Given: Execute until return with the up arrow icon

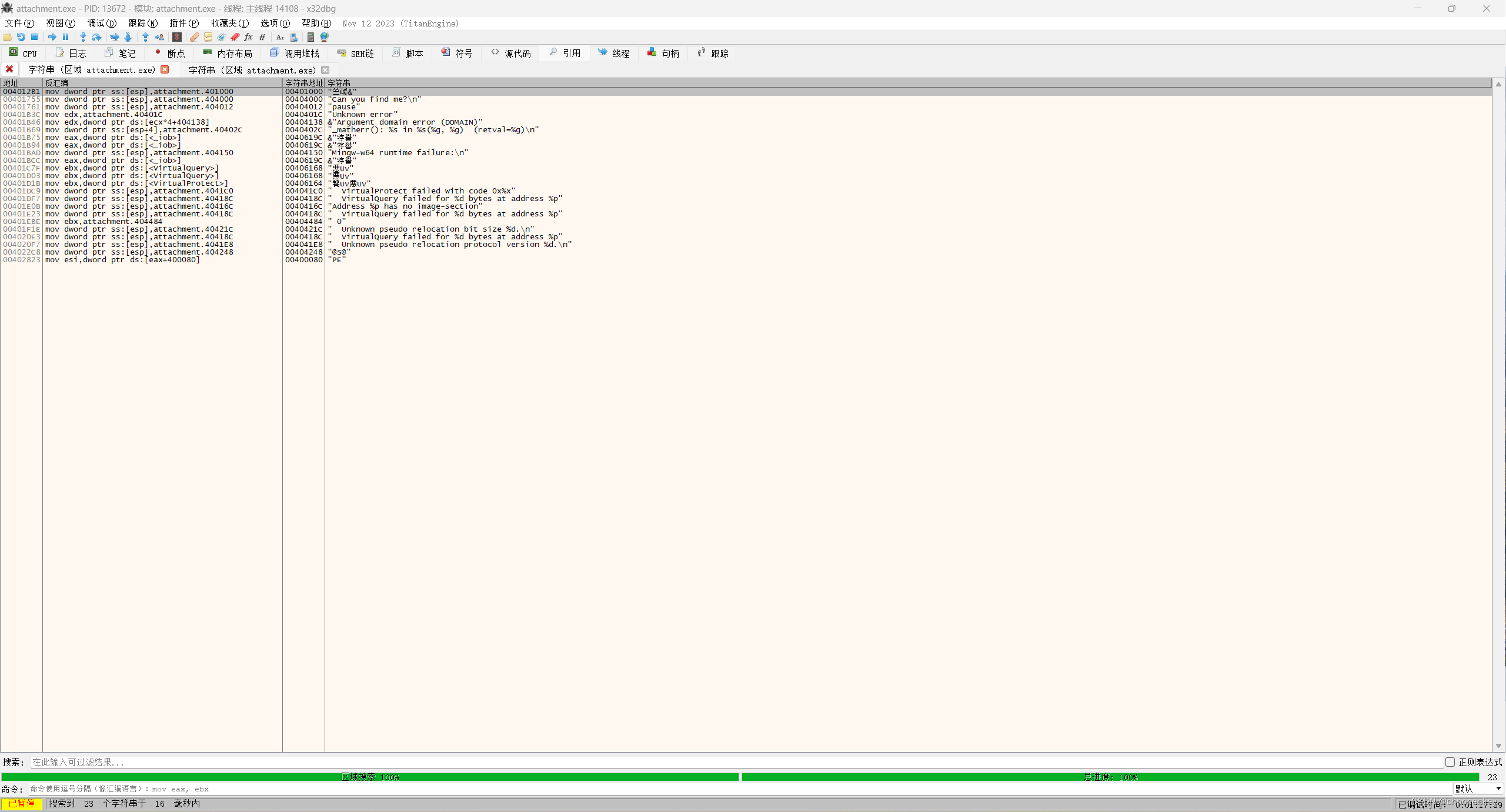Looking at the screenshot, I should coord(146,36).
